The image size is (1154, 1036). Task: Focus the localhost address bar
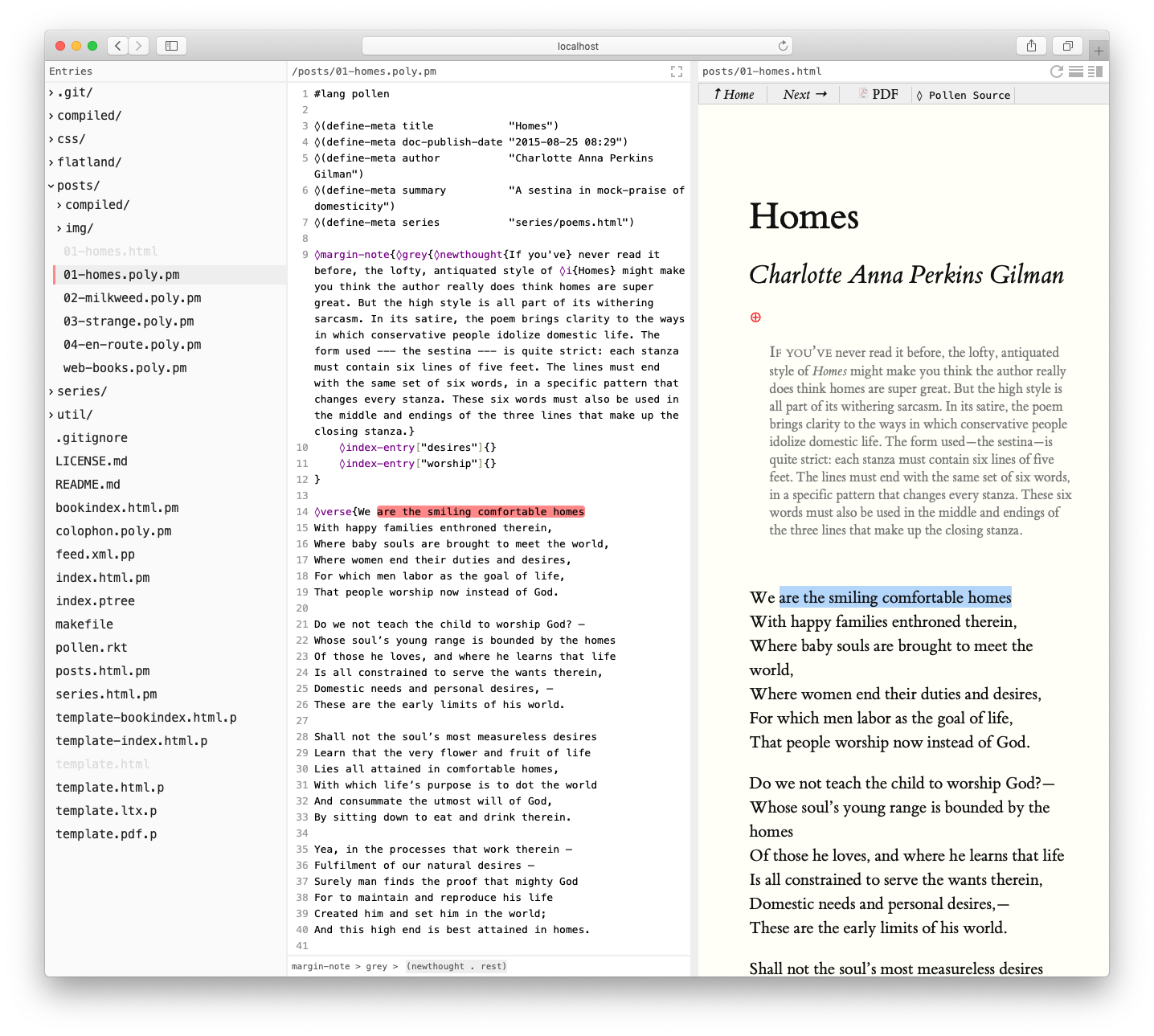578,46
